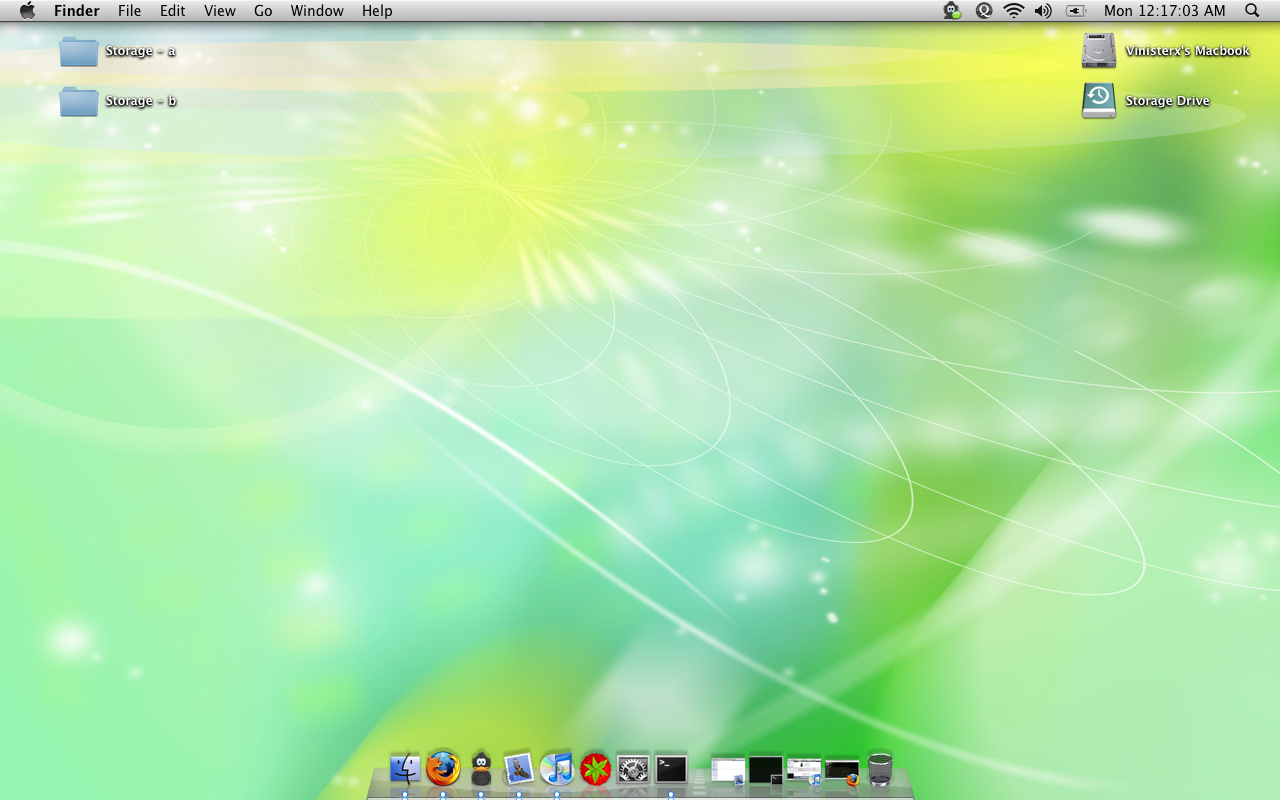Click the Spotlight search magnifier

(x=1252, y=11)
